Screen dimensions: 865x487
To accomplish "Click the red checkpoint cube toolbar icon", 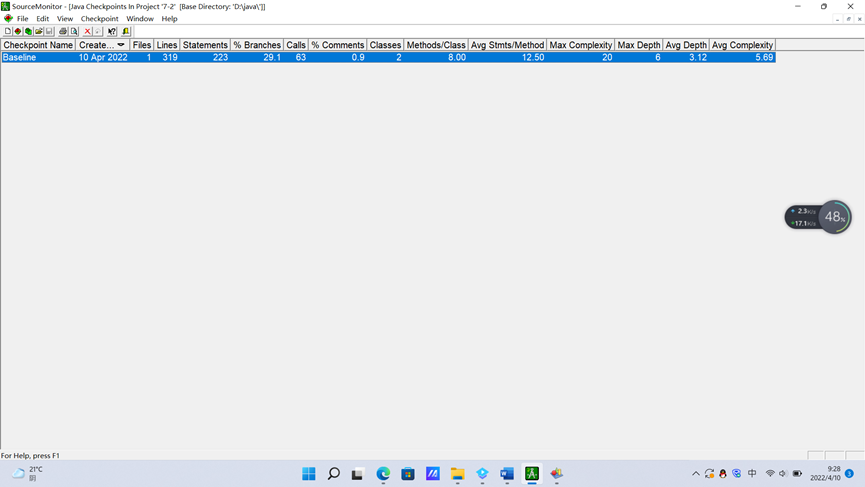I will coord(18,31).
